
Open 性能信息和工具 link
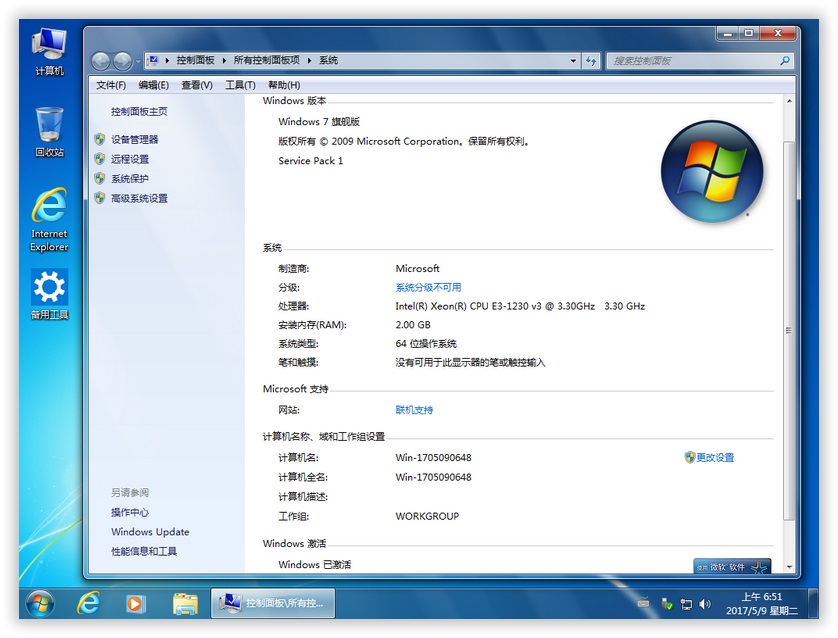(144, 551)
